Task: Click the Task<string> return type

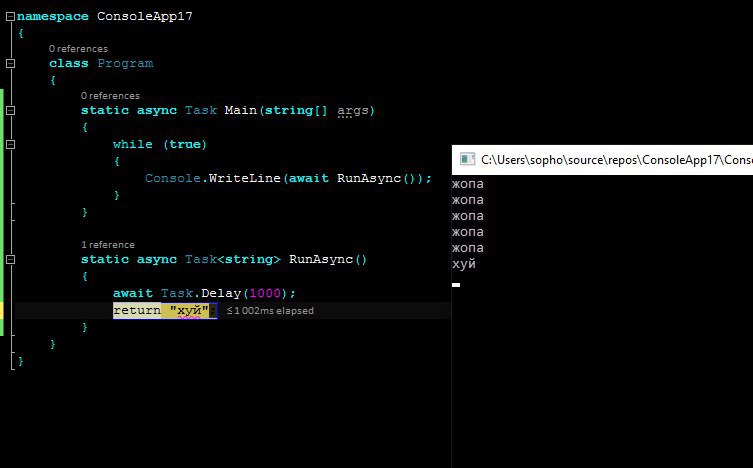Action: pos(233,260)
